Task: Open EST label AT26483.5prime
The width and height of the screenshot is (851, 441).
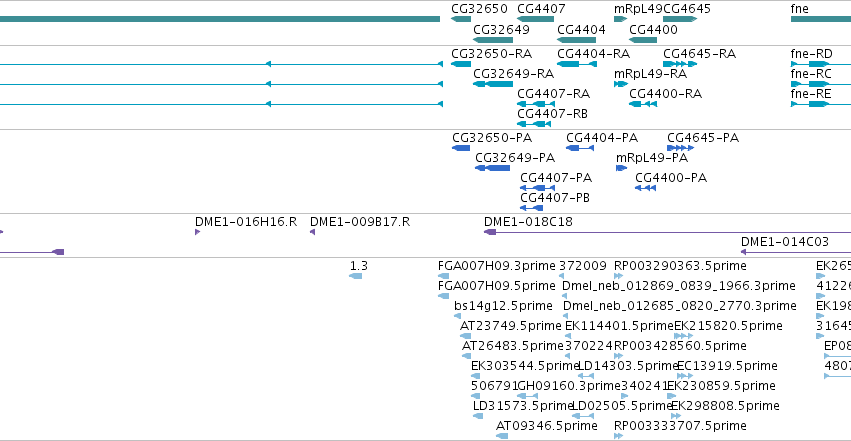Action: 513,346
